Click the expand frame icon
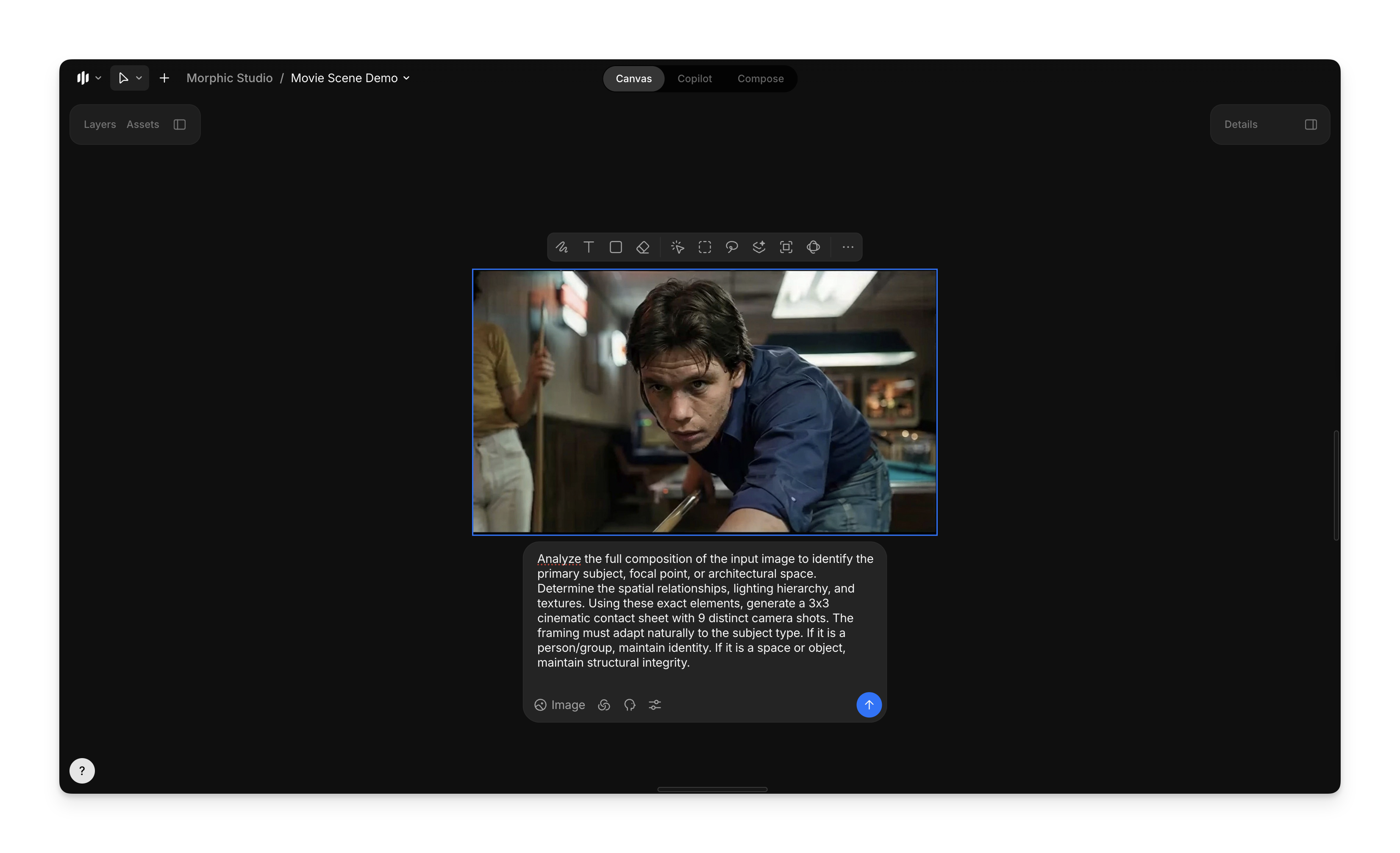1400x853 pixels. pos(786,247)
